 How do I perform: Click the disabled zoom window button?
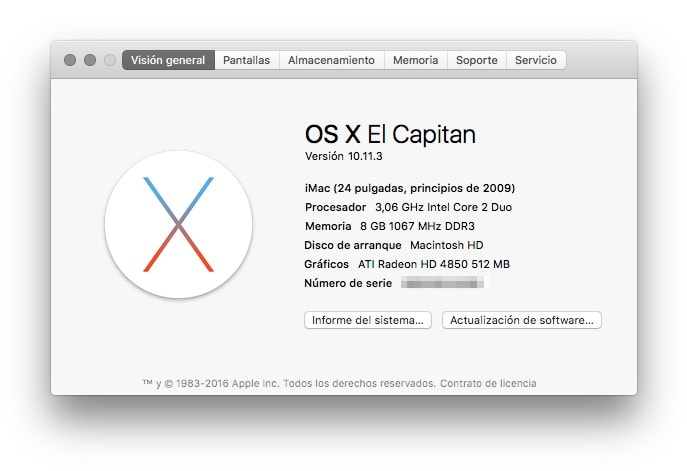[x=110, y=60]
